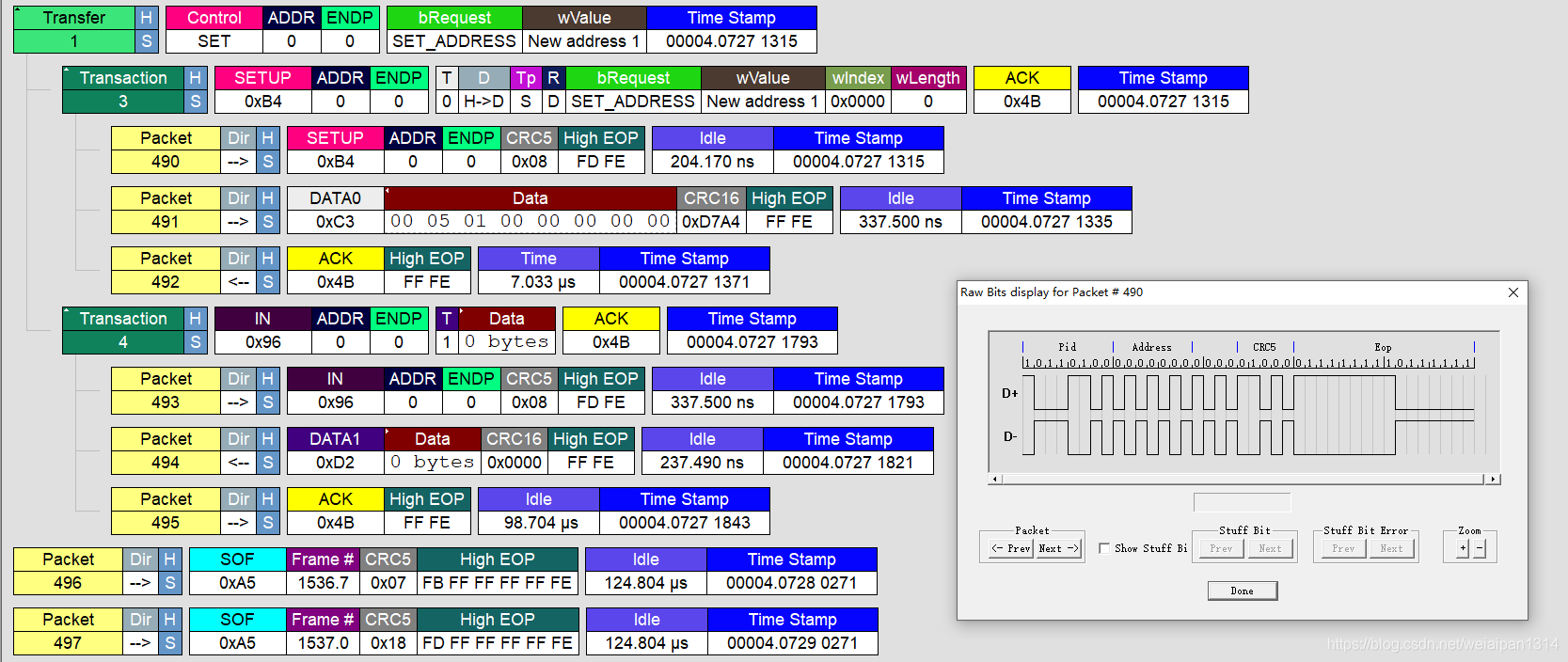Go to next packet in Raw Bits dialog
The image size is (1568, 662).
coord(1058,548)
